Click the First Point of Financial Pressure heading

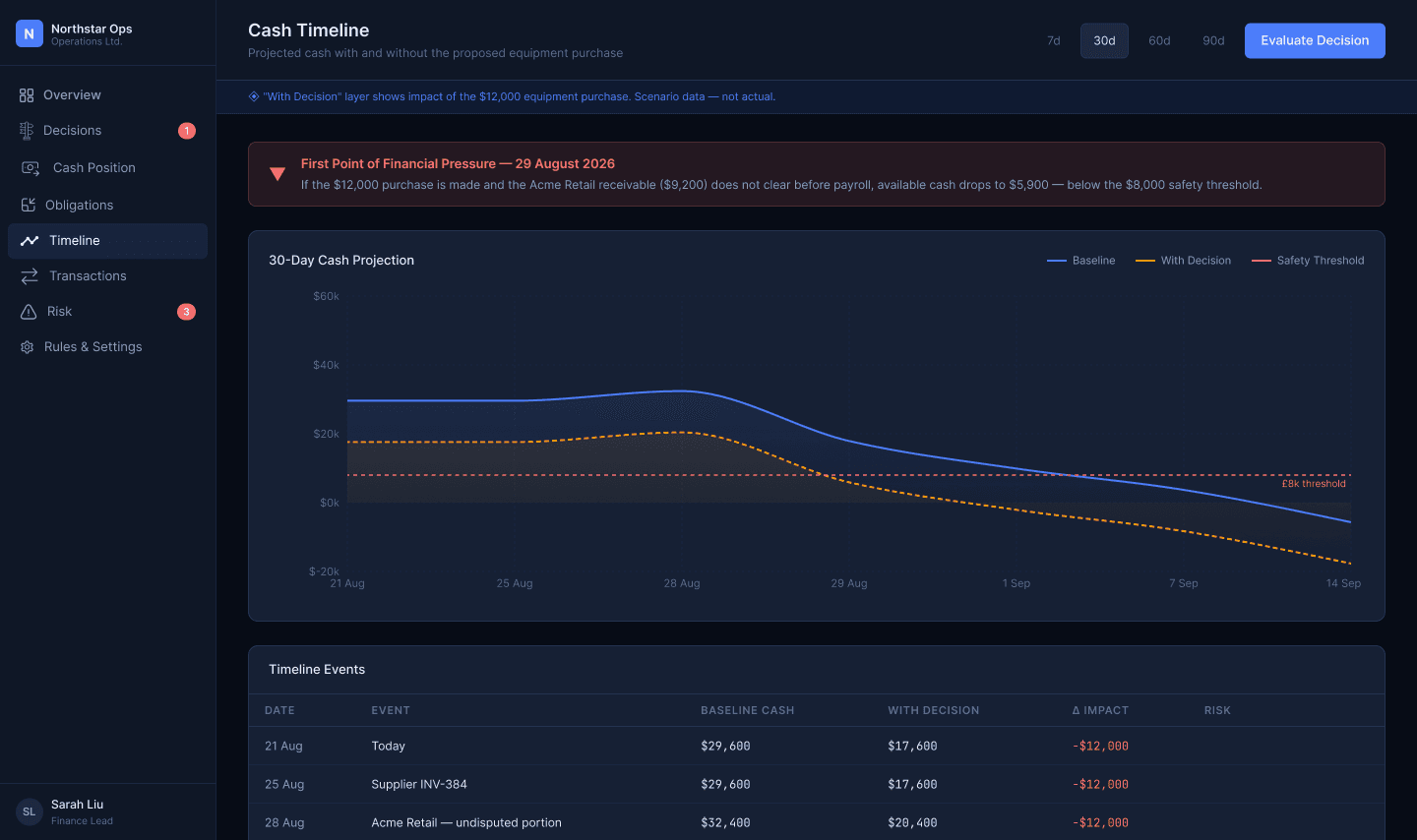tap(458, 164)
